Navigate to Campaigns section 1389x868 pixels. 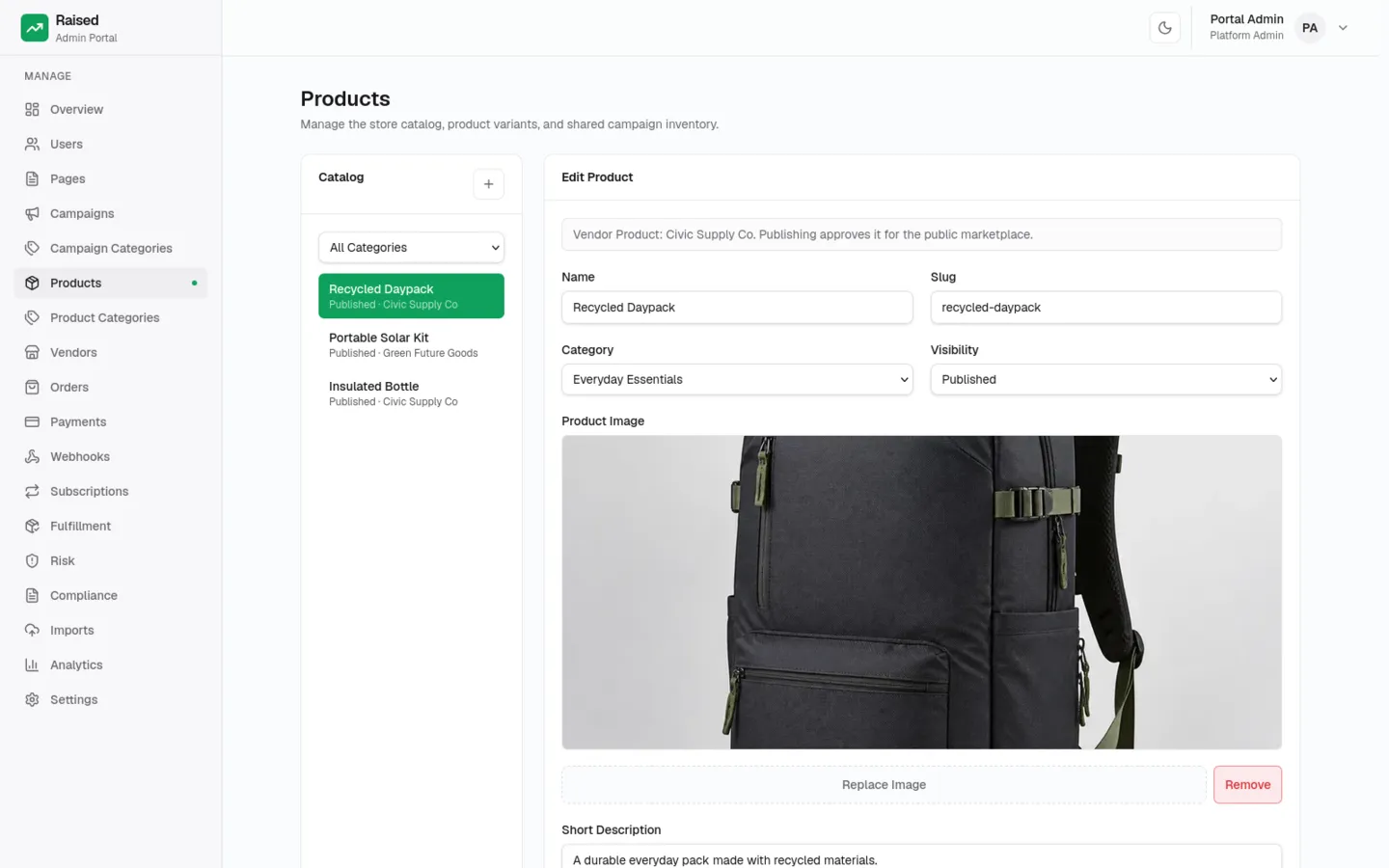[111, 213]
